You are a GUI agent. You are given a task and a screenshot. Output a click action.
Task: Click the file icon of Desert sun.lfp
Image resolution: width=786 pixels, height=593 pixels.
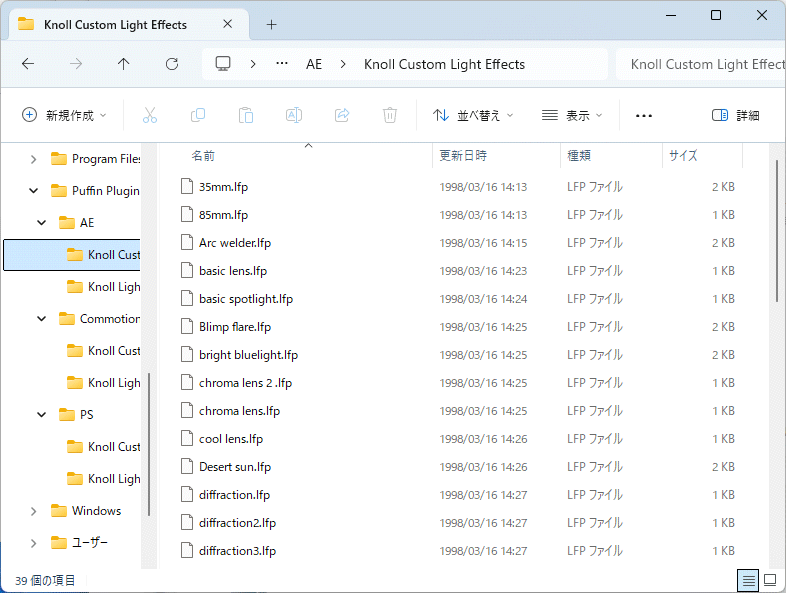[x=186, y=467]
